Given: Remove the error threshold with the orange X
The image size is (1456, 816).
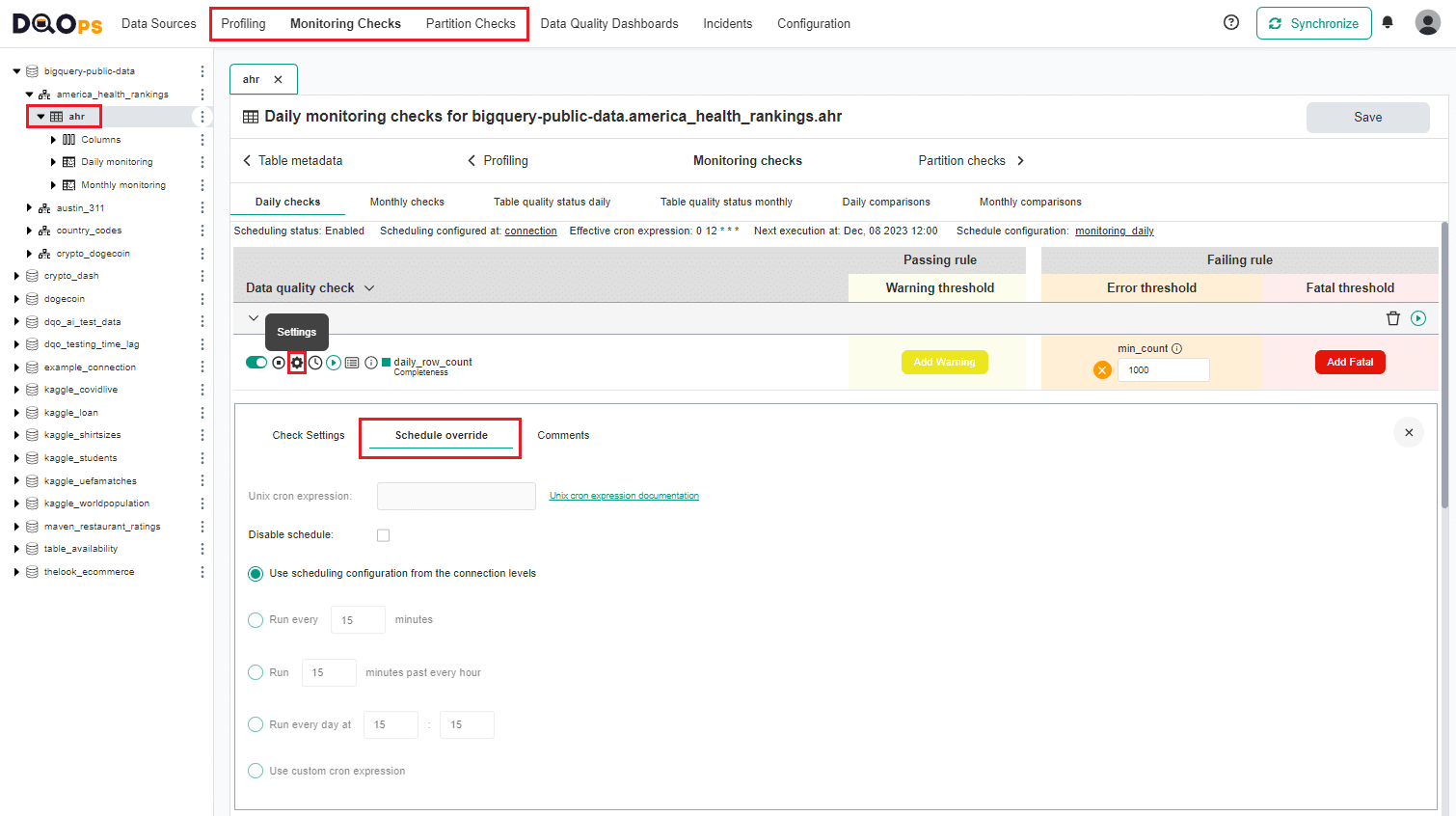Looking at the screenshot, I should (x=1102, y=370).
